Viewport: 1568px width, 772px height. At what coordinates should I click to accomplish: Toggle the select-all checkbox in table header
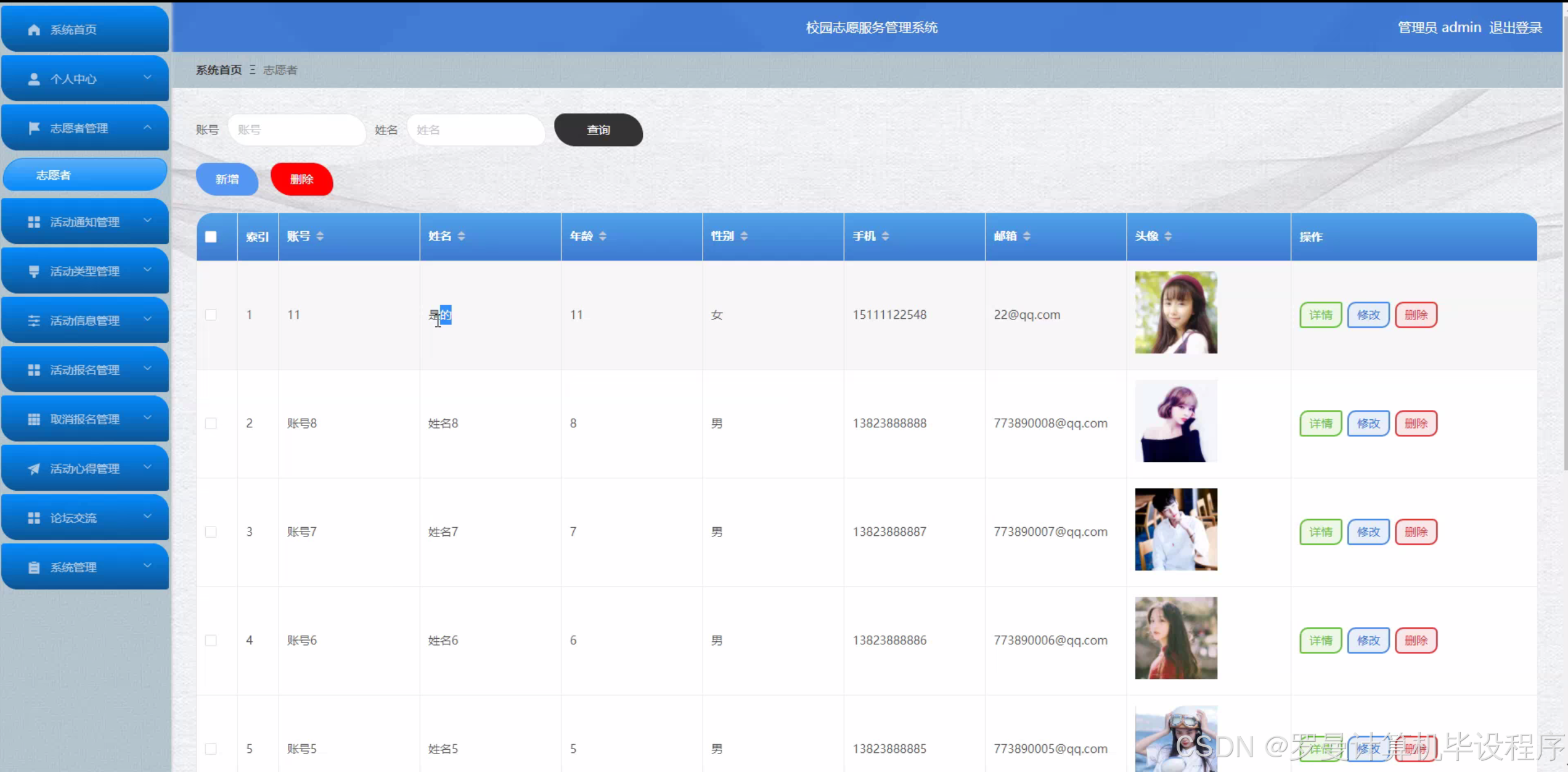coord(211,237)
